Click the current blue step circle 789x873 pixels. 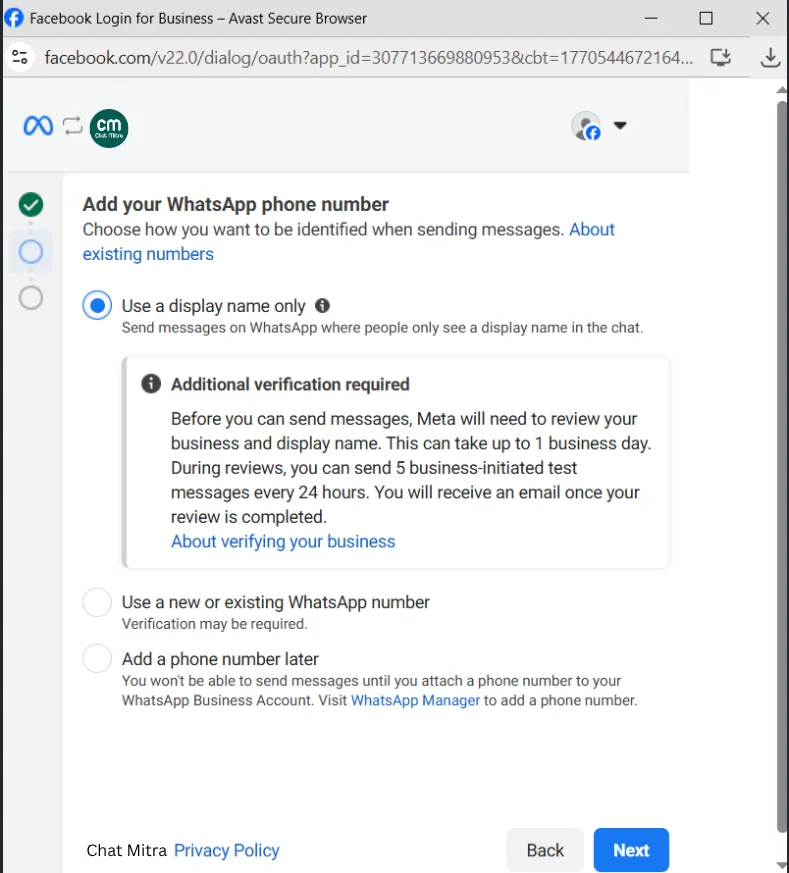pos(31,252)
